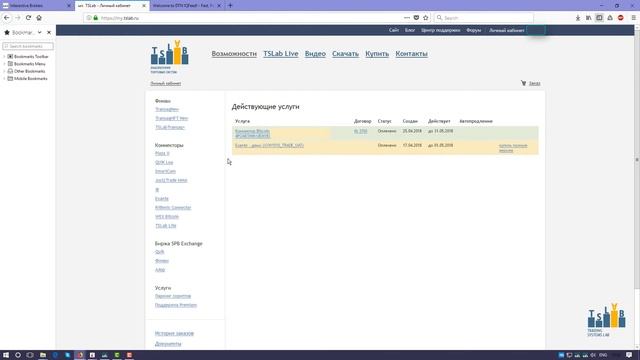Open Видео in the main navigation
This screenshot has width=640, height=360.
tap(315, 54)
